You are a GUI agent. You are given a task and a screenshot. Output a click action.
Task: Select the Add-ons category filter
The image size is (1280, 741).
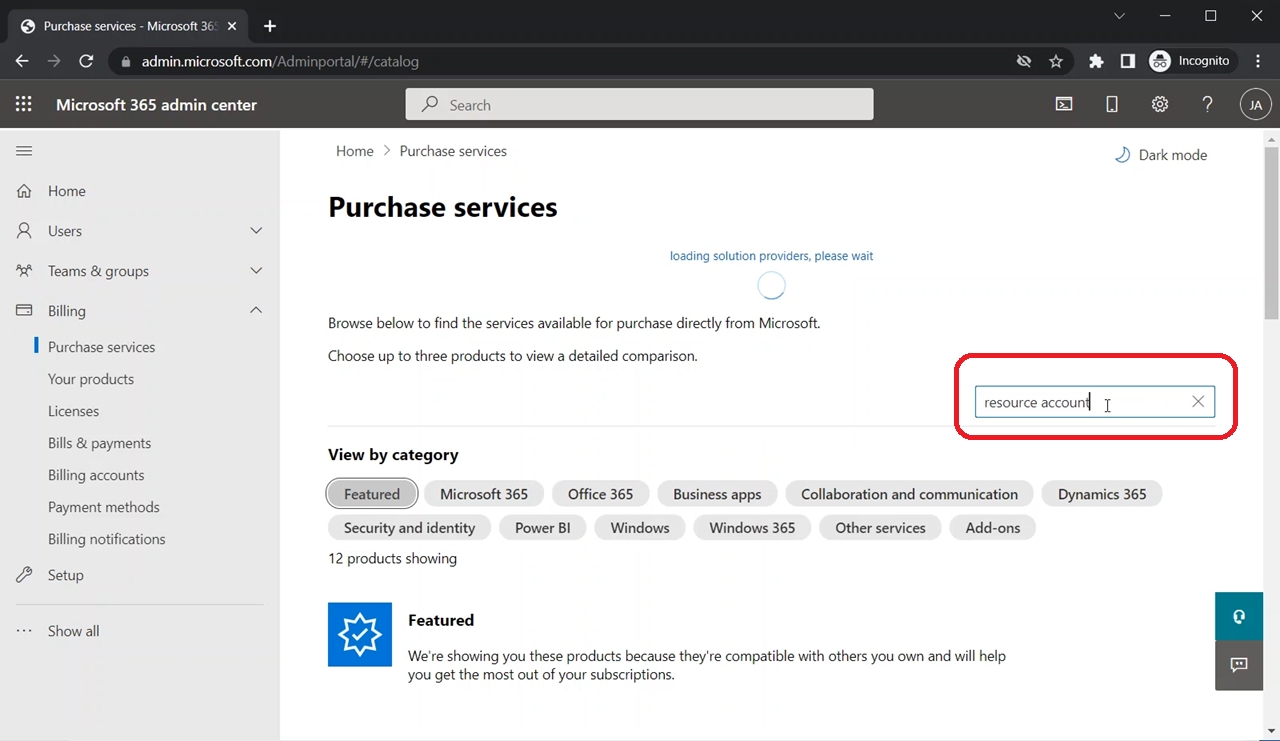[992, 528]
